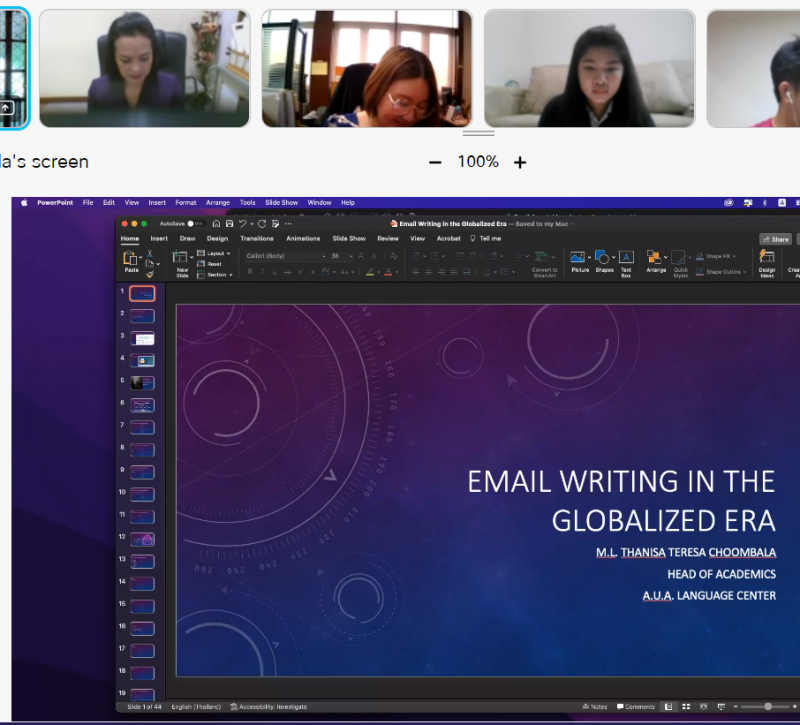Open the File menu in menu bar
Screen dimensions: 800x725
[x=88, y=203]
